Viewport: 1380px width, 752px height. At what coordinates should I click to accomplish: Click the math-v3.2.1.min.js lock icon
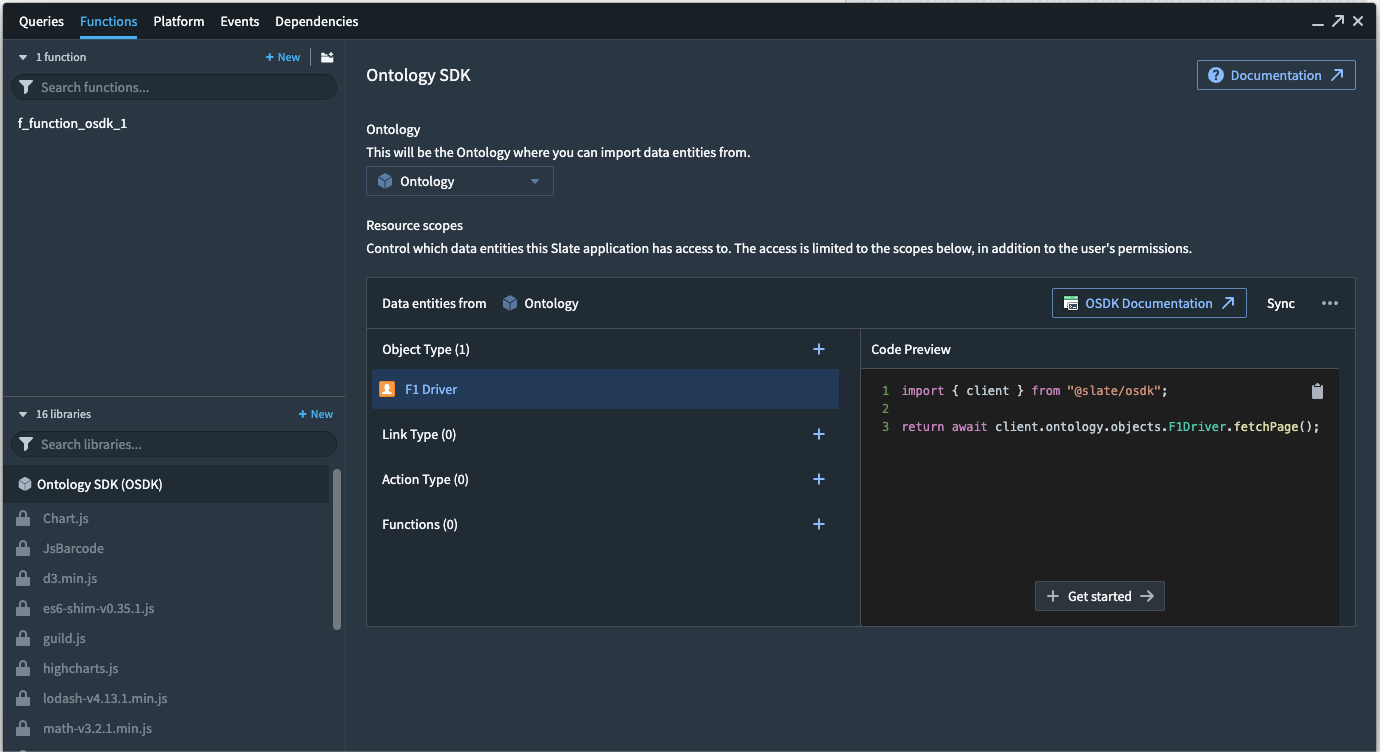pyautogui.click(x=22, y=728)
